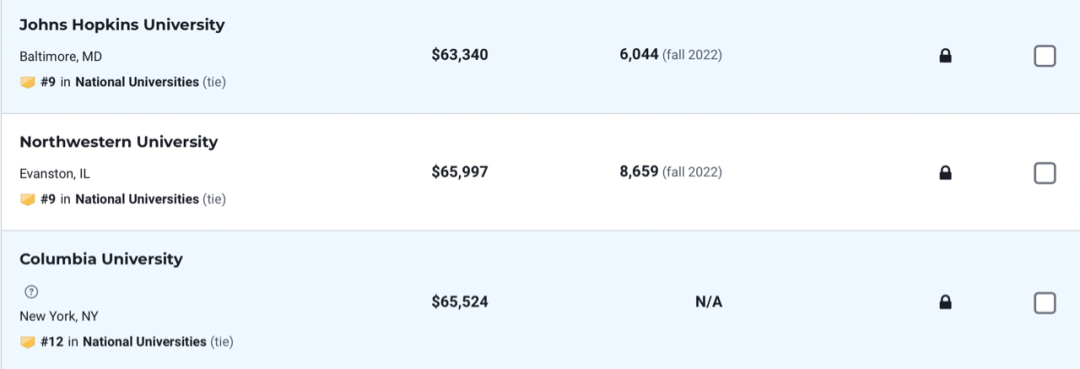The width and height of the screenshot is (1080, 369).
Task: Check the compare box for Northwestern University
Action: coord(1045,173)
